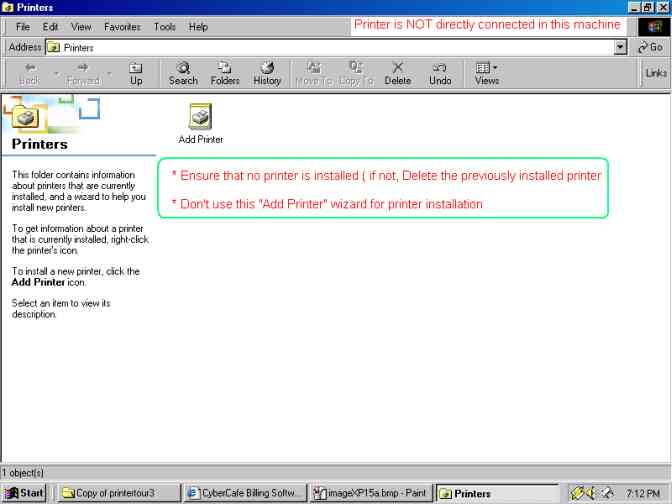Click the Search toolbar icon

(183, 73)
